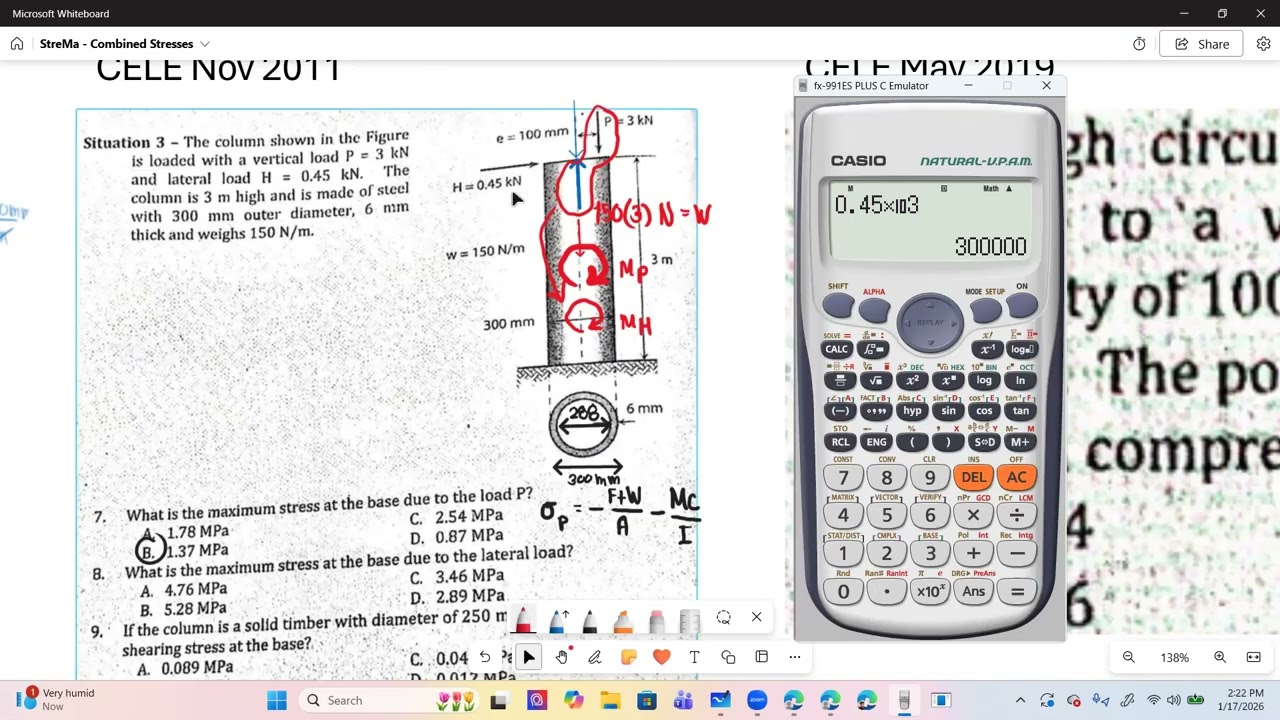Click the RCL key on calculator
1280x720 pixels.
click(840, 442)
